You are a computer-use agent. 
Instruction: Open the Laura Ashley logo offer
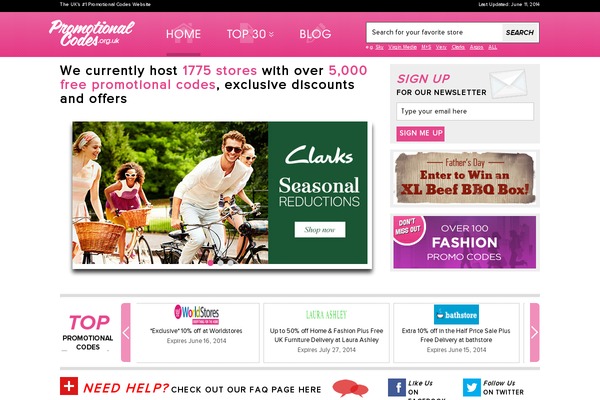326,315
